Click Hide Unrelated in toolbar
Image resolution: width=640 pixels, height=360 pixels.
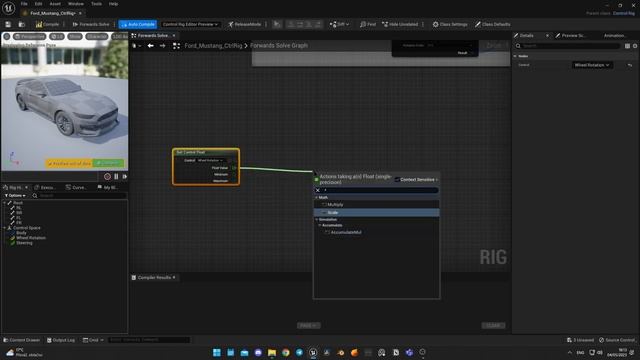click(400, 24)
